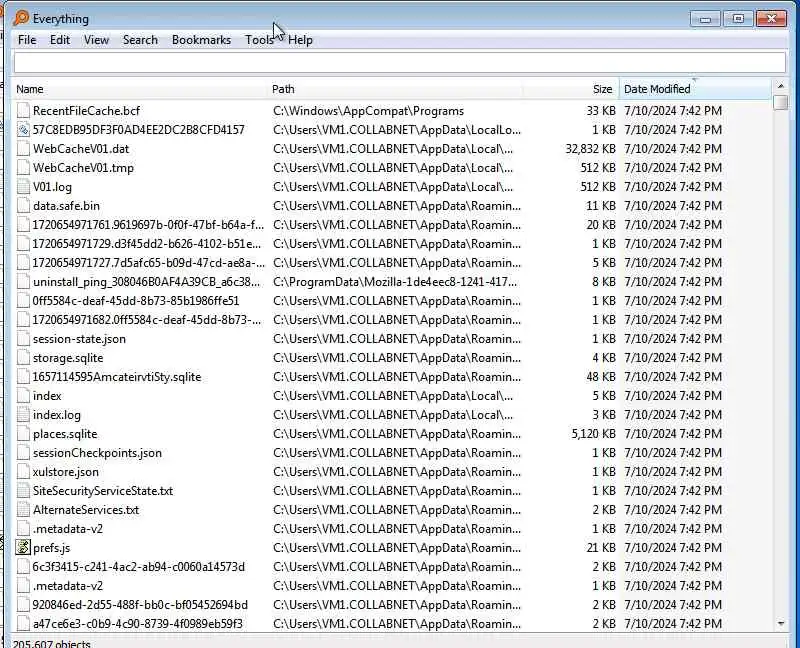
Task: Click the 5,120 KB size value
Action: [x=593, y=434]
